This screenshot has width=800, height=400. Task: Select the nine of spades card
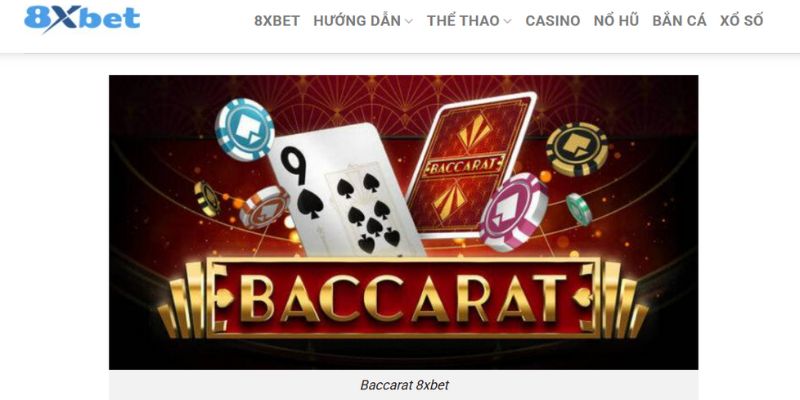(x=347, y=190)
